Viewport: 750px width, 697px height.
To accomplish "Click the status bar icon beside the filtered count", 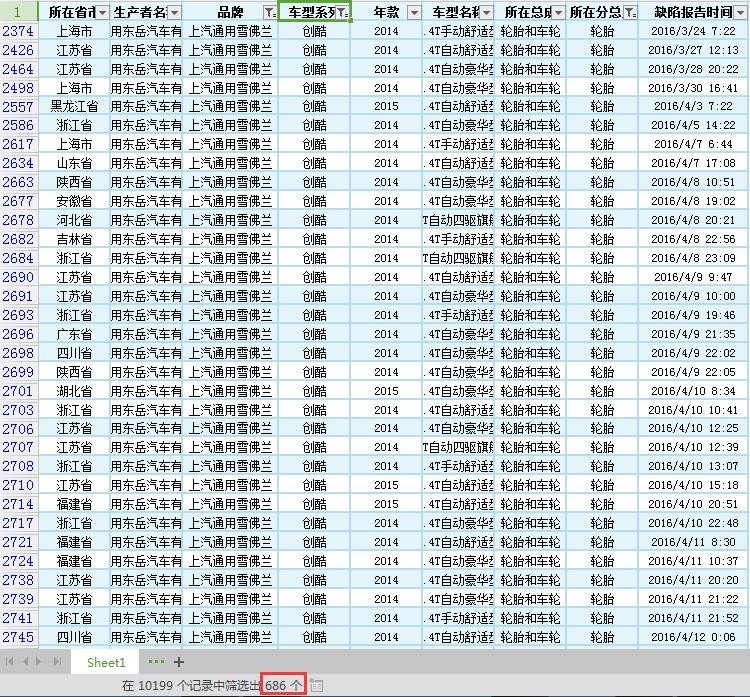I will (x=316, y=686).
